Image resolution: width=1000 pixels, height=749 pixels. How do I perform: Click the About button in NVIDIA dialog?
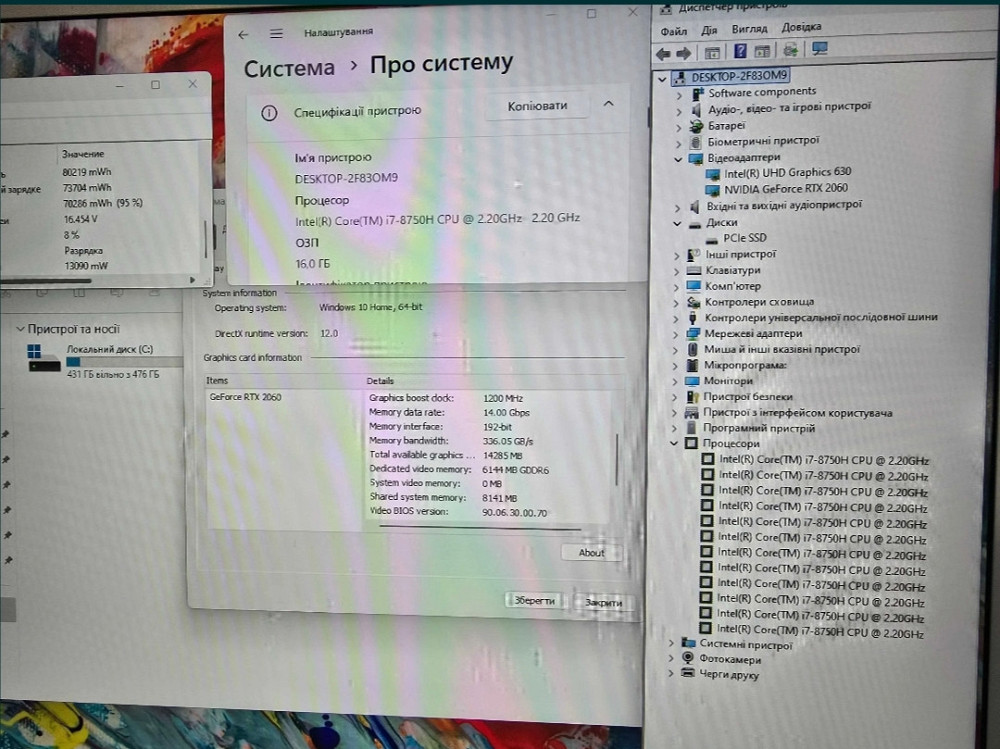pos(591,553)
